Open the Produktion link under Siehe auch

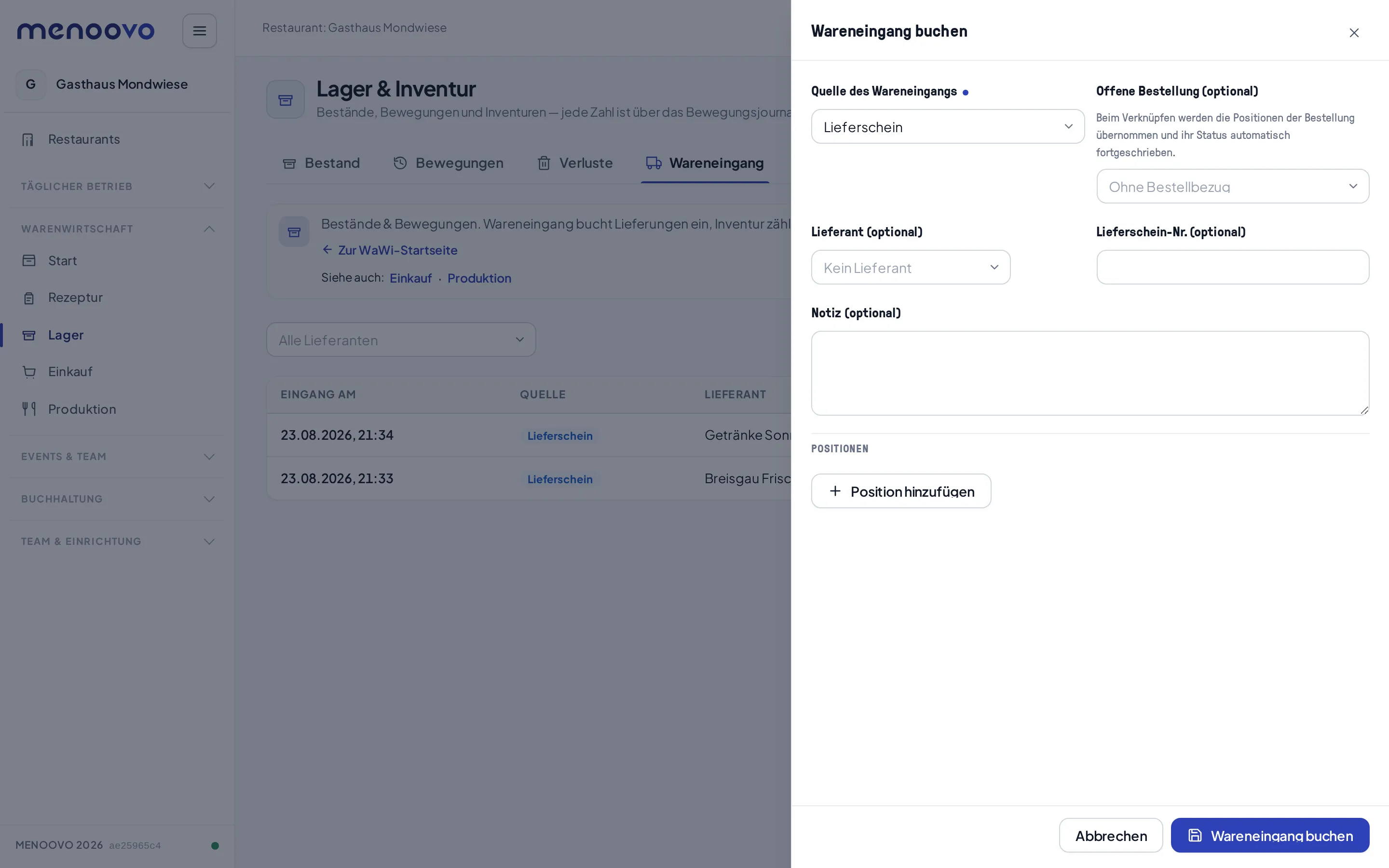point(479,278)
